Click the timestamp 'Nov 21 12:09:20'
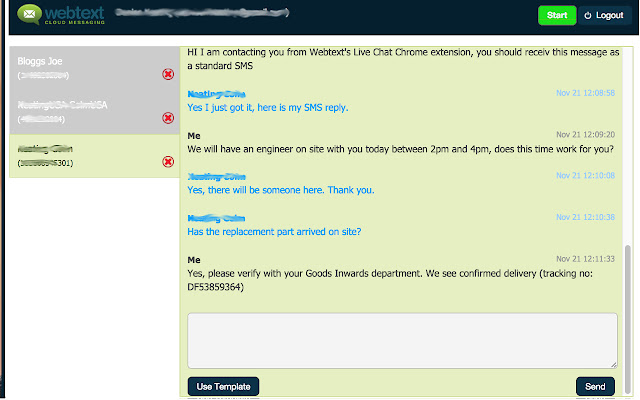 (x=585, y=135)
